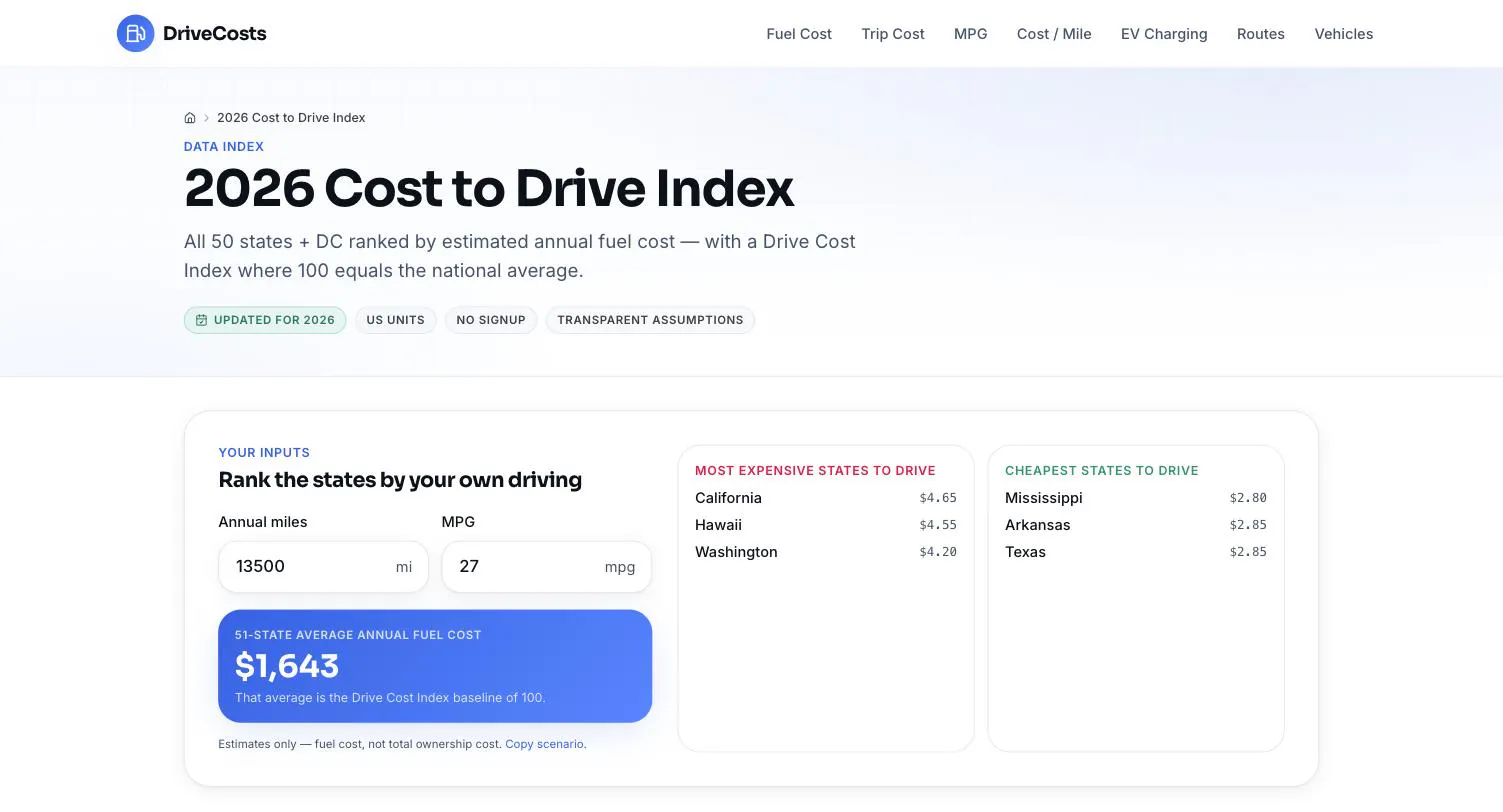Click the $4.65 price value

pyautogui.click(x=938, y=498)
